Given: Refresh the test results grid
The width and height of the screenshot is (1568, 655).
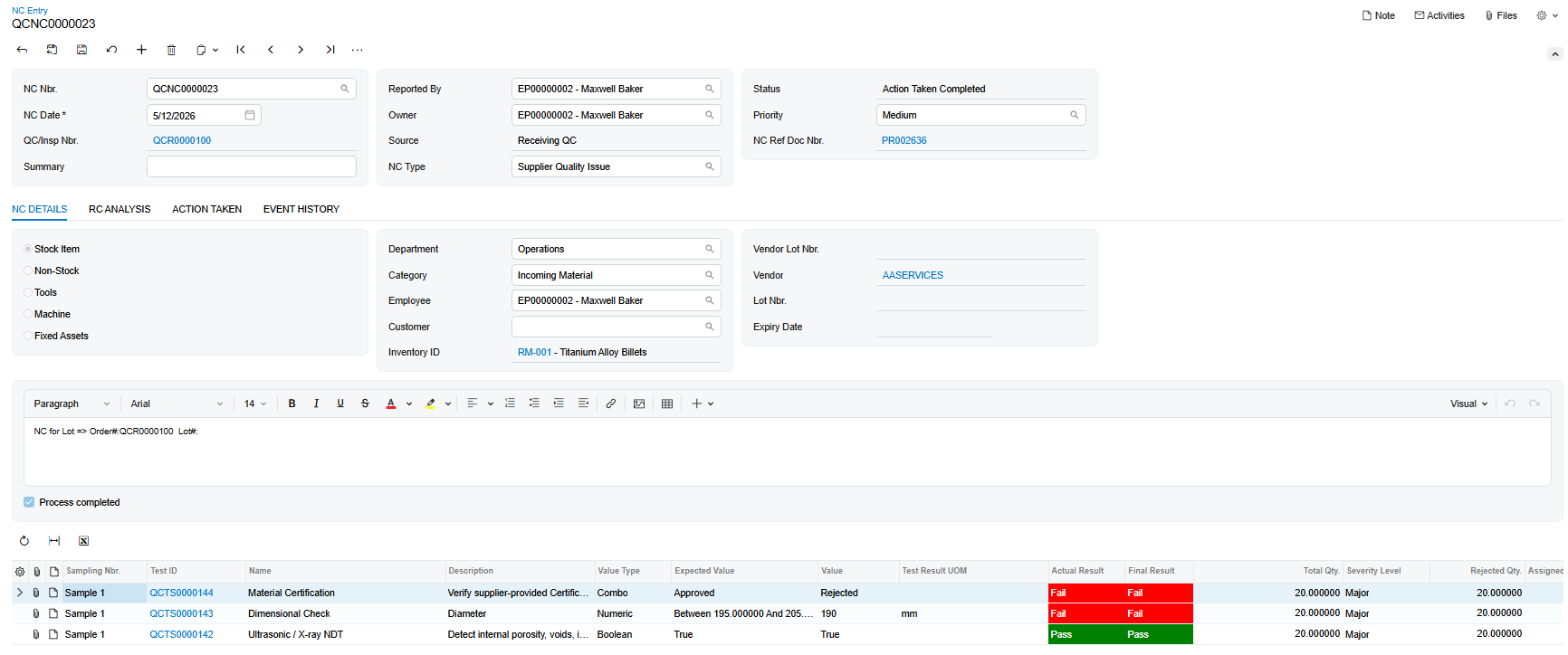Looking at the screenshot, I should pyautogui.click(x=24, y=541).
